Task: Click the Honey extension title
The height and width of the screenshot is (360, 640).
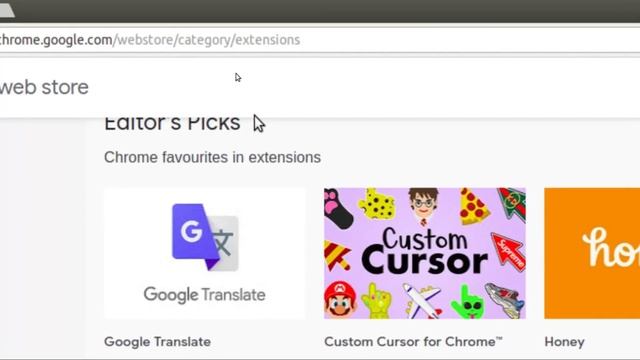Action: coord(564,342)
